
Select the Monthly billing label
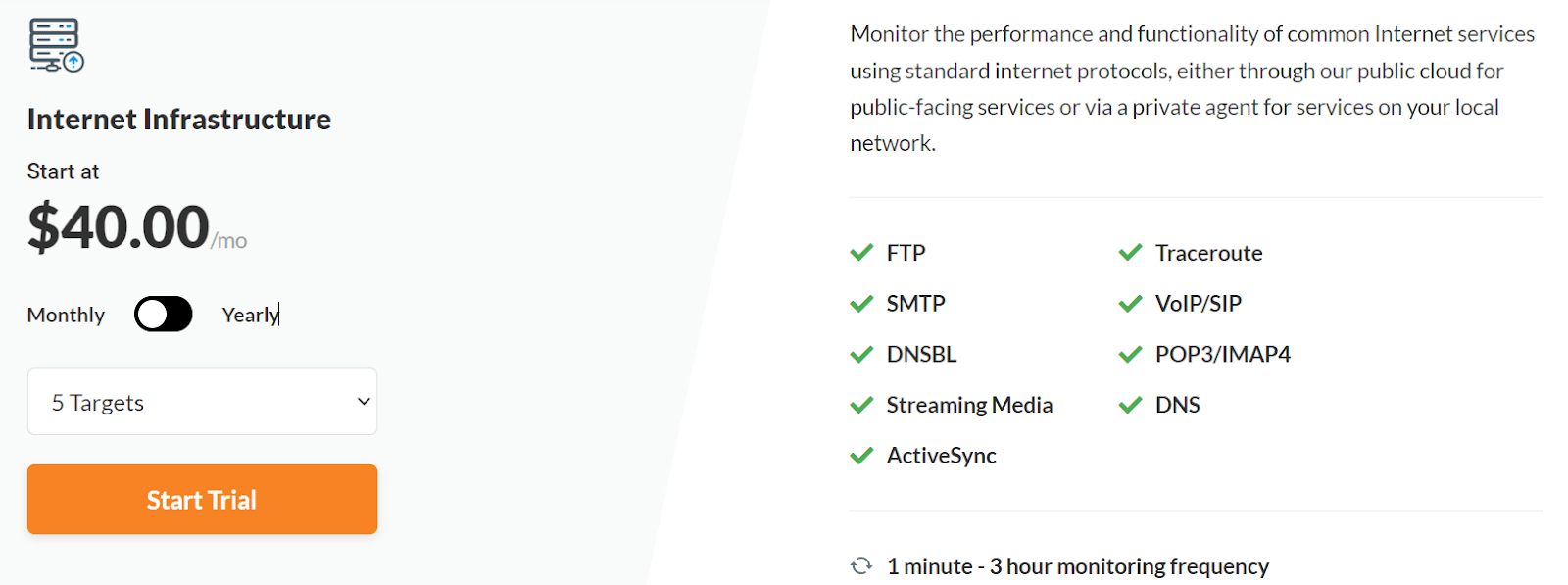tap(66, 316)
